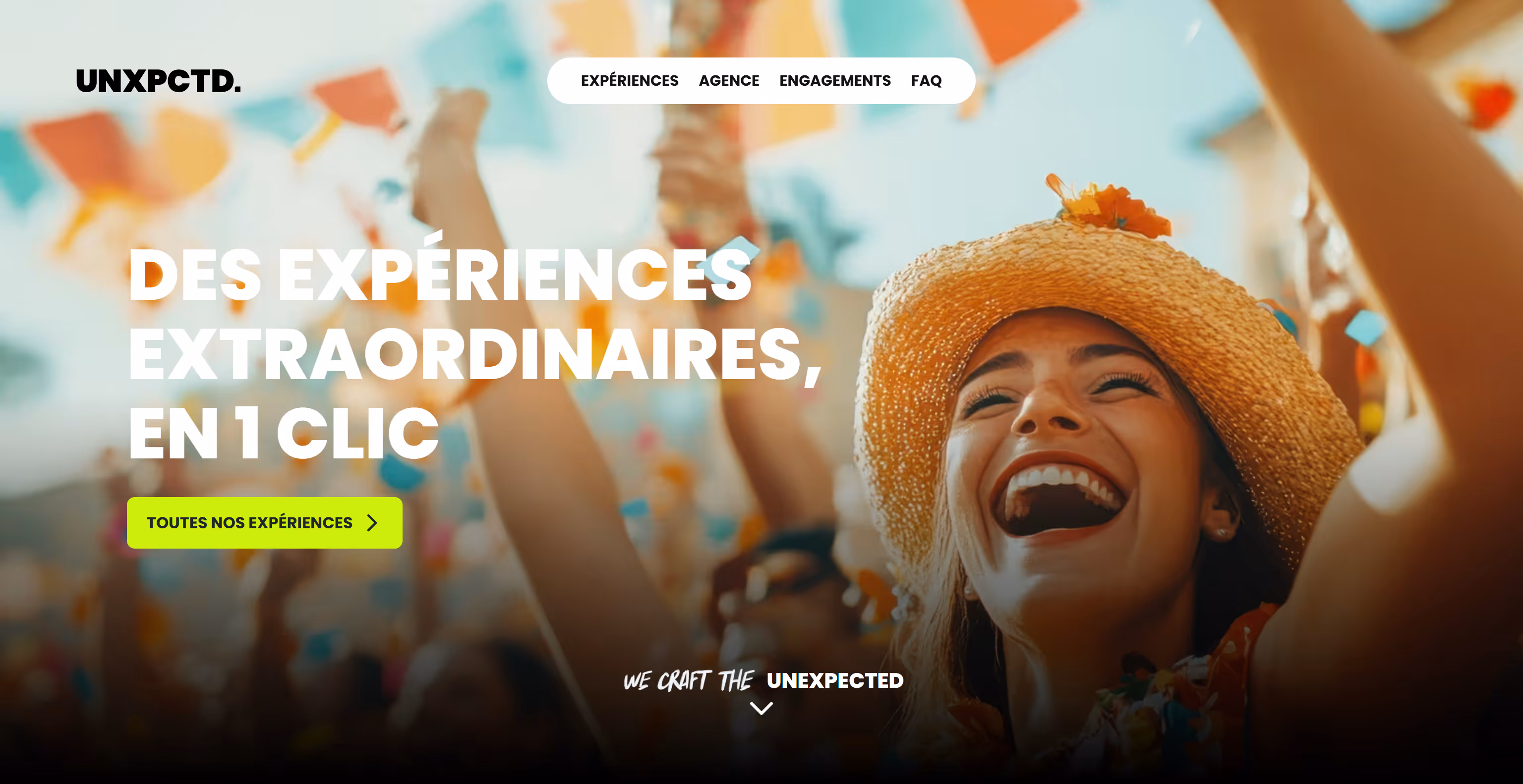Open the EXPÉRIENCES nav item
This screenshot has height=784, width=1523.
click(x=629, y=80)
